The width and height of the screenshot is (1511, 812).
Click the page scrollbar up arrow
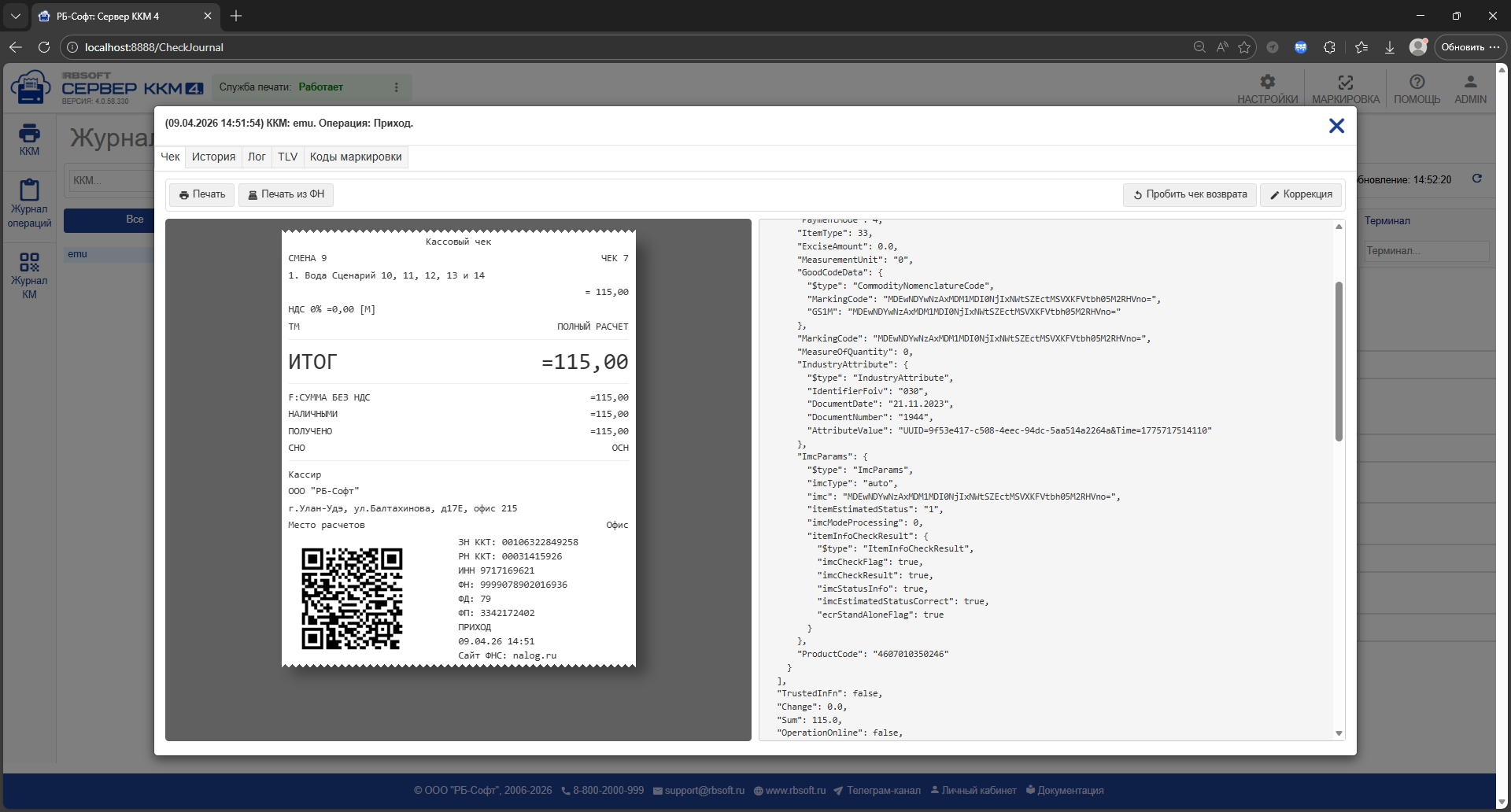point(1502,68)
